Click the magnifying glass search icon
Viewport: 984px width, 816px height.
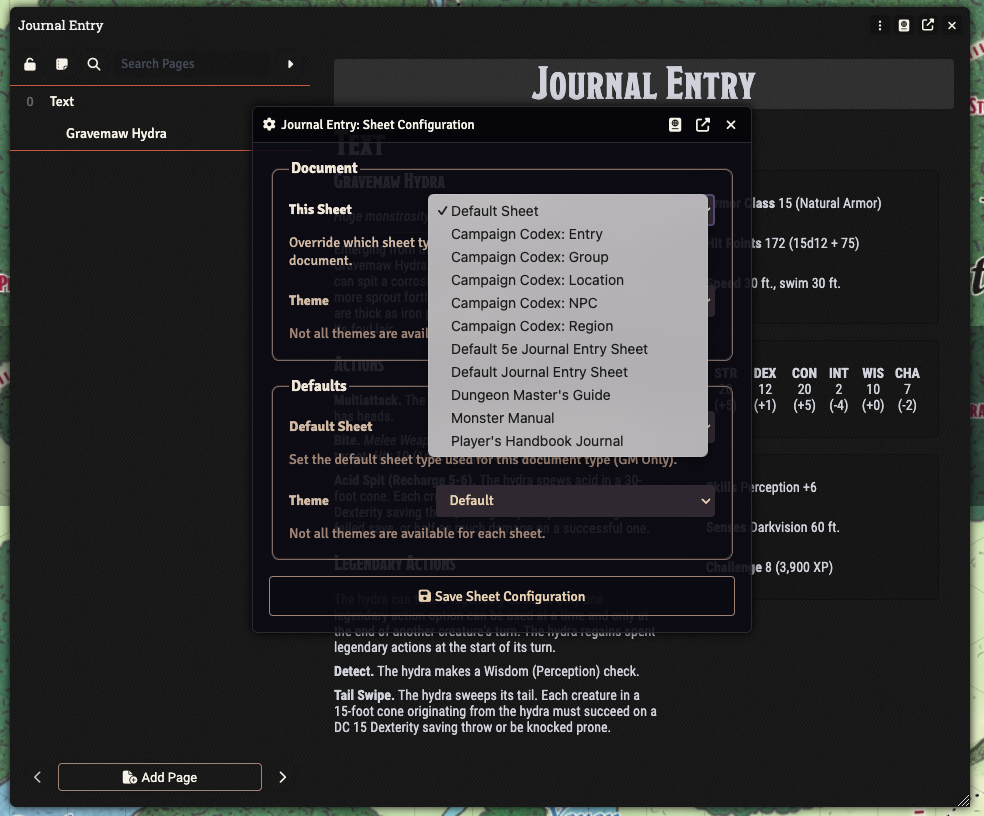click(94, 64)
